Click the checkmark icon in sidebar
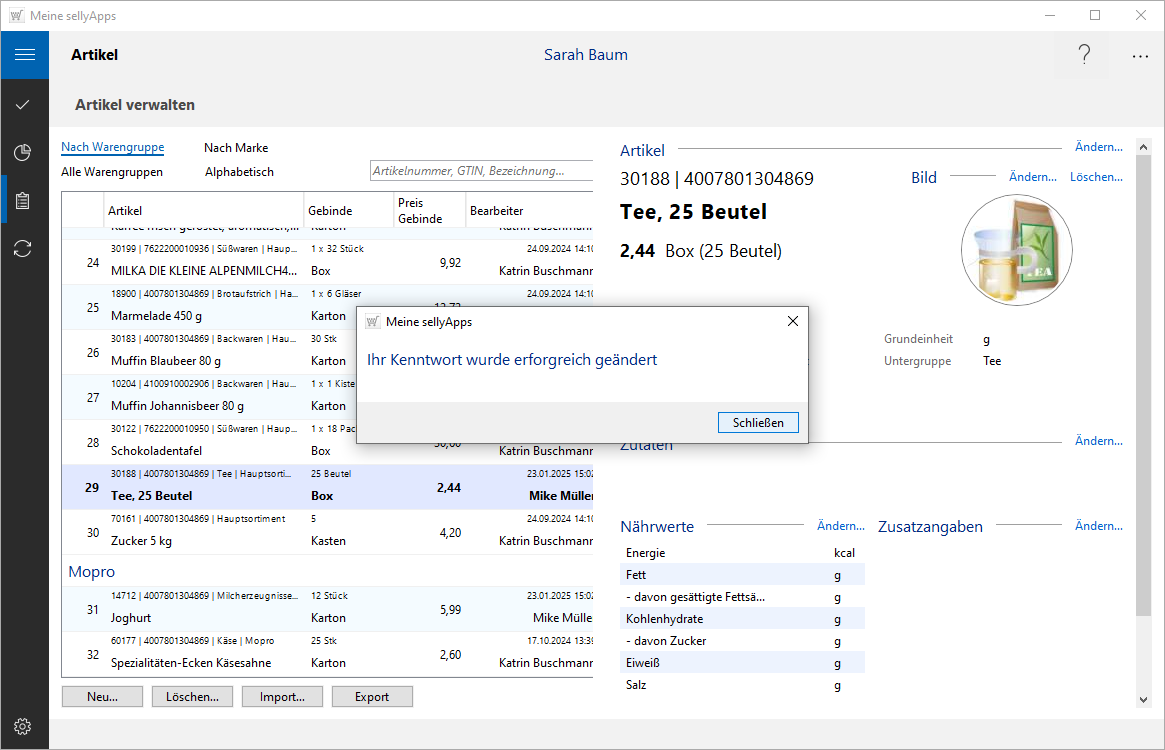The image size is (1165, 750). click(x=23, y=104)
